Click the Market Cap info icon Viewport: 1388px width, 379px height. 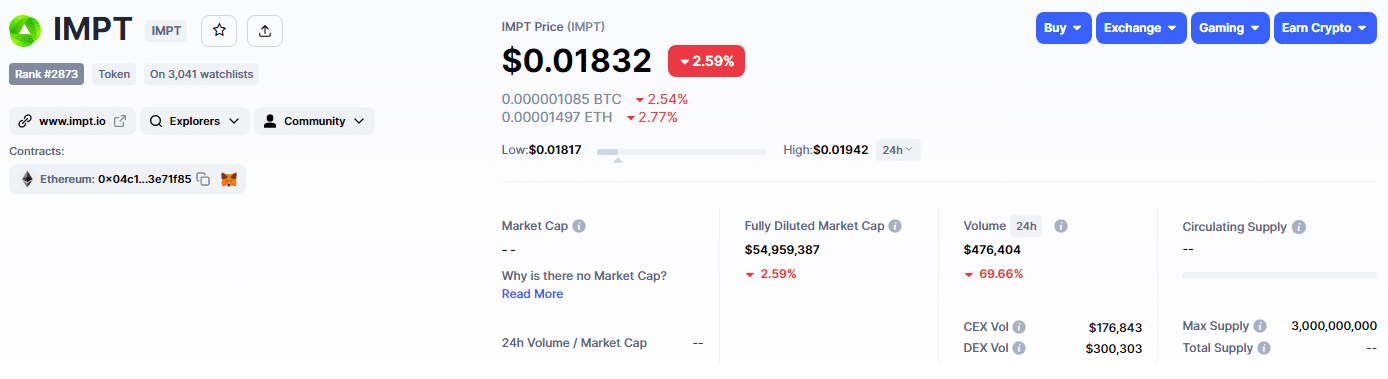click(x=579, y=226)
